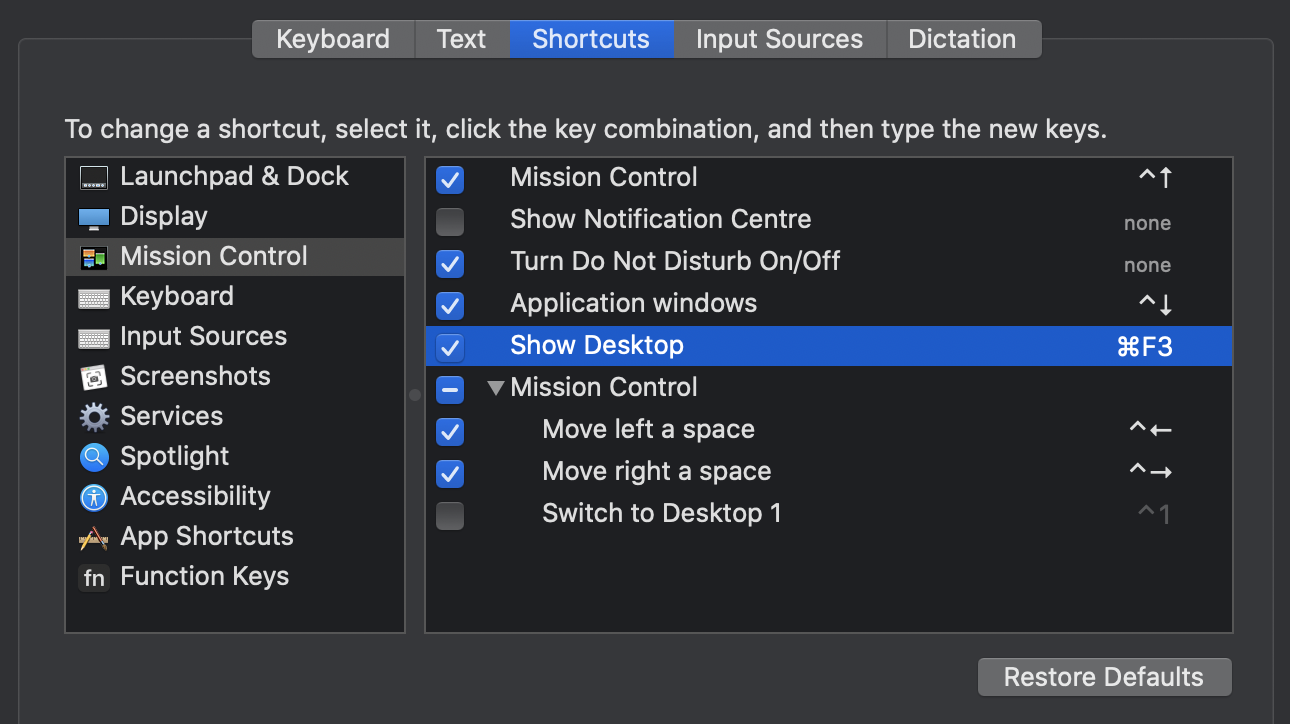Click the Keyboard sidebar icon
This screenshot has height=724, width=1290.
93,296
